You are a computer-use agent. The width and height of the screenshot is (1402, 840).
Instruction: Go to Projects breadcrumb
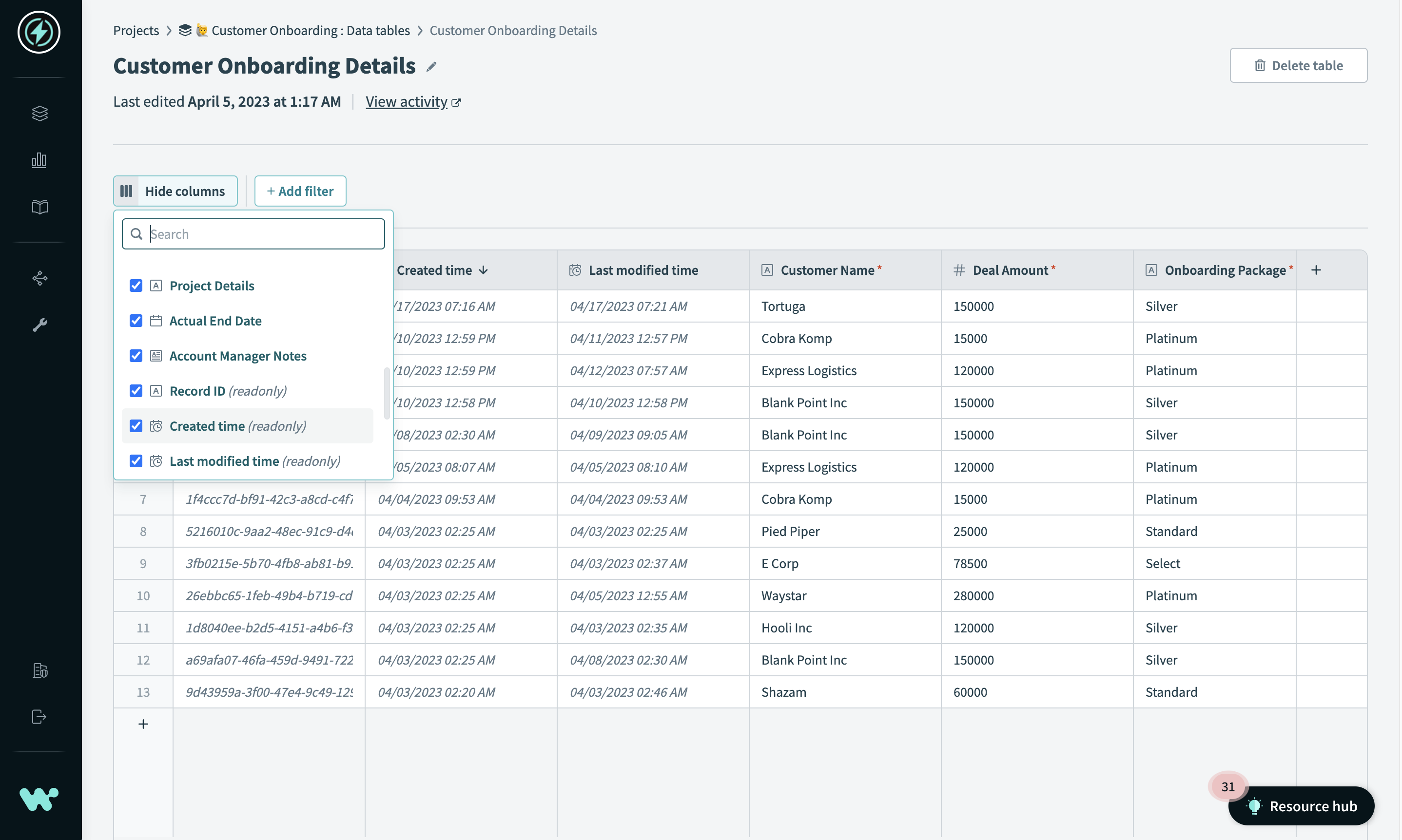point(136,31)
